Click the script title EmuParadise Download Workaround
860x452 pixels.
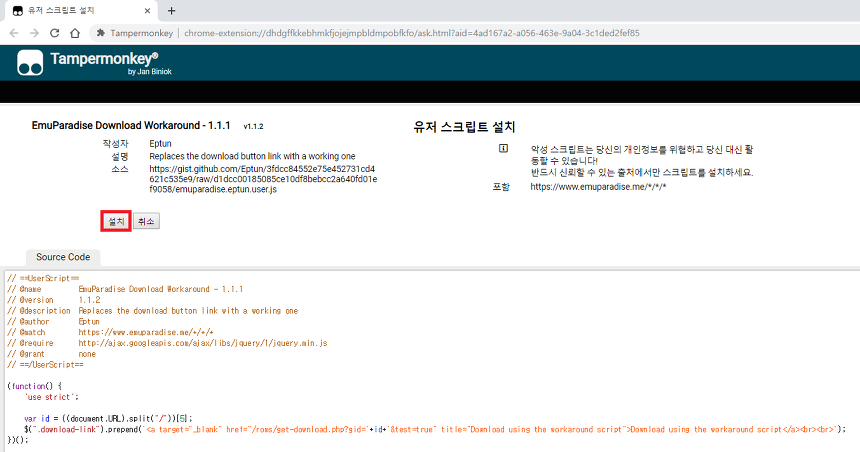[131, 126]
